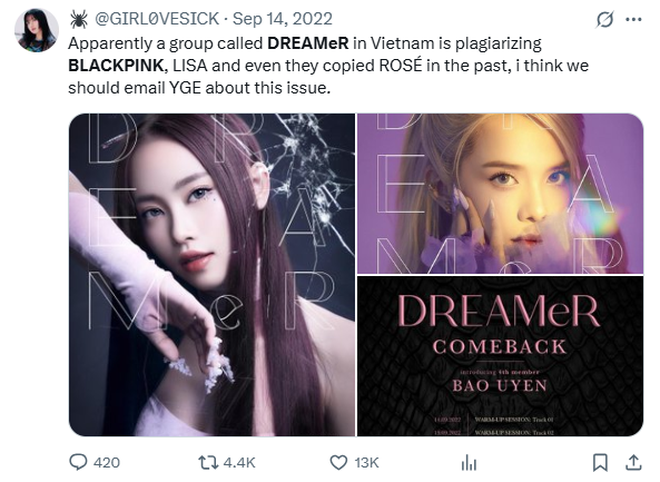Viewport: 660px width, 482px height.
Task: Click the Grok slashed-circle icon
Action: pos(605,19)
